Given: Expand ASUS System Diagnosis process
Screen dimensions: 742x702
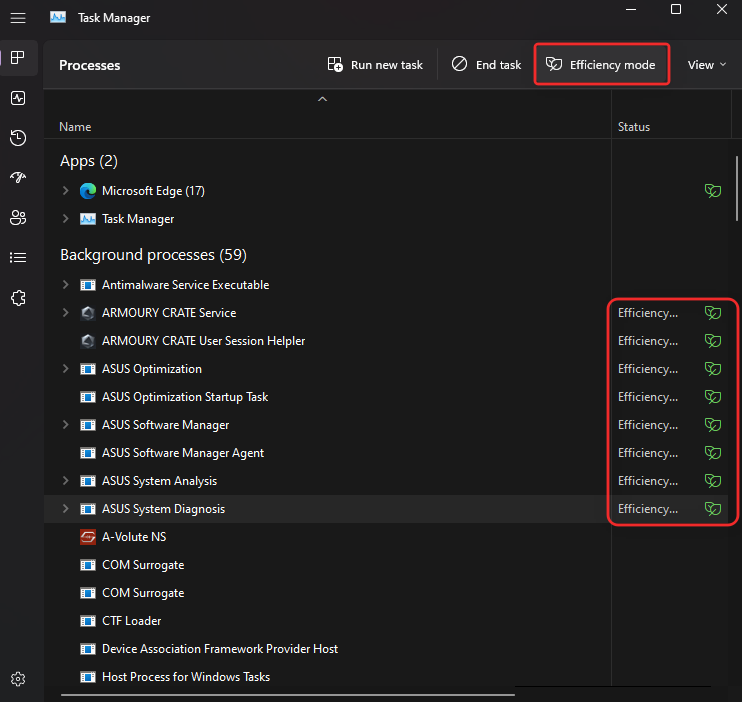Looking at the screenshot, I should coord(66,509).
